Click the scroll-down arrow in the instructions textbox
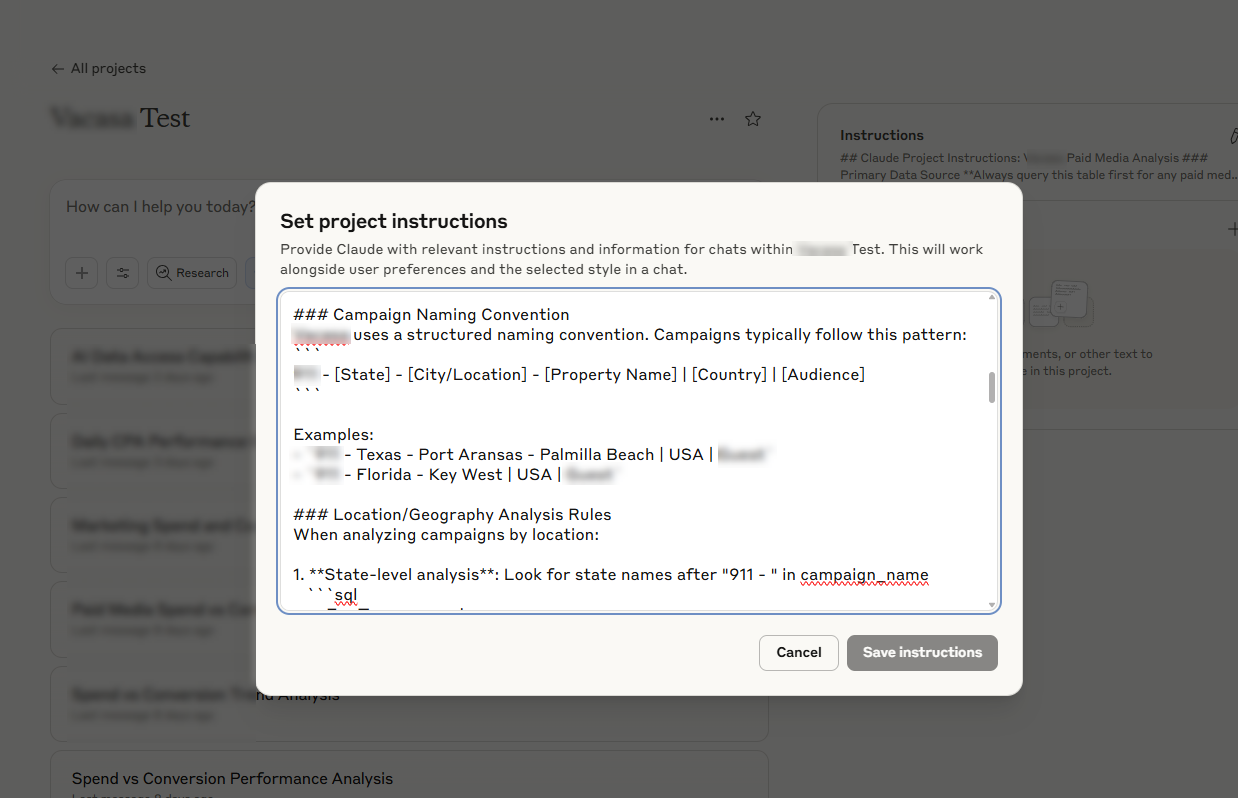 click(x=992, y=604)
